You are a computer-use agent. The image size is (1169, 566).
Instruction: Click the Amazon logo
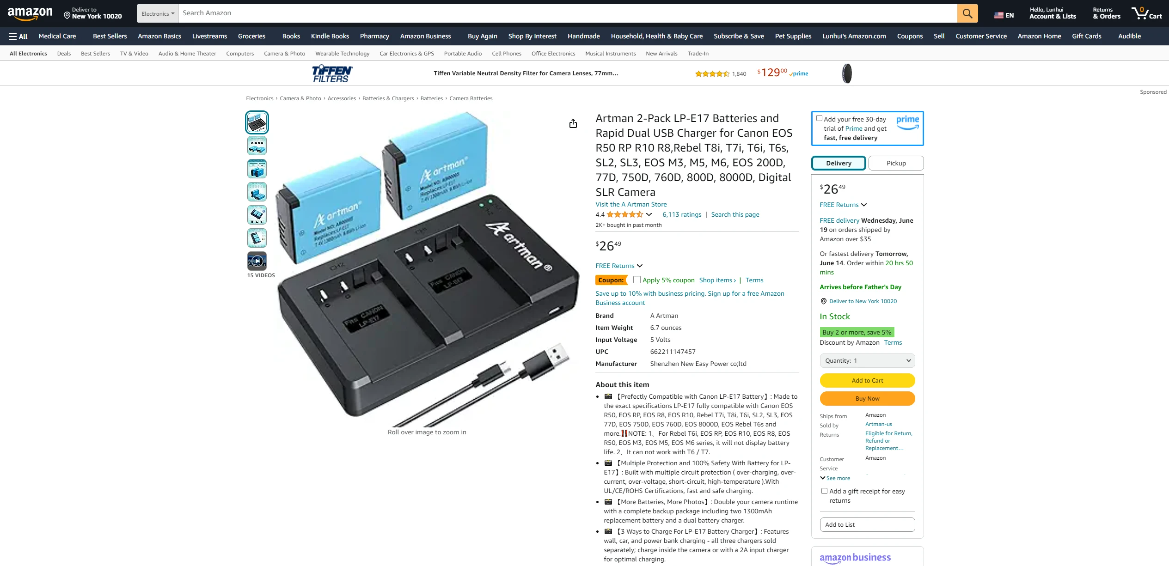(30, 13)
